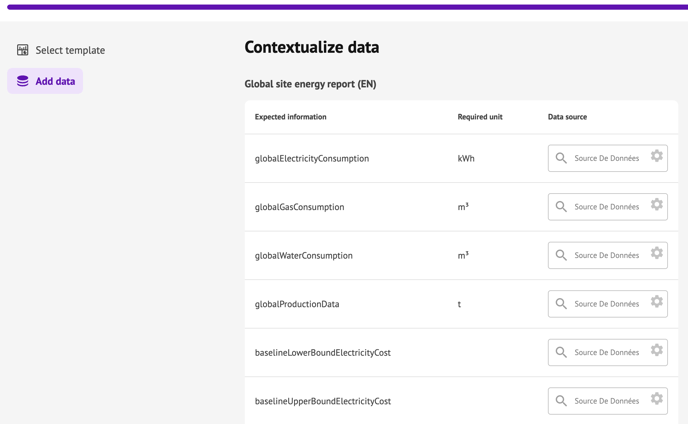688x424 pixels.
Task: Click the Add data database icon
Action: (x=22, y=81)
